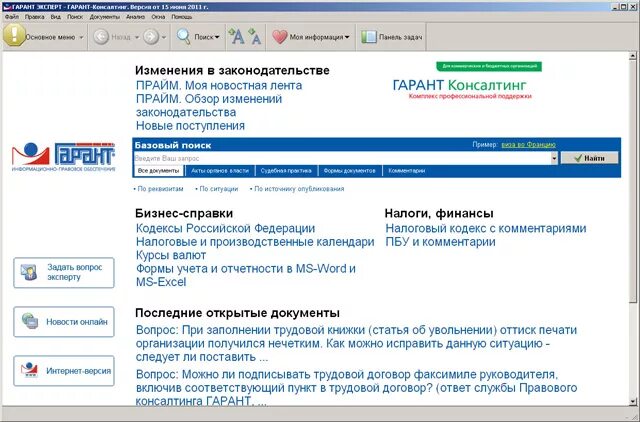This screenshot has height=422, width=640.
Task: Open the Файл menu
Action: tap(12, 17)
